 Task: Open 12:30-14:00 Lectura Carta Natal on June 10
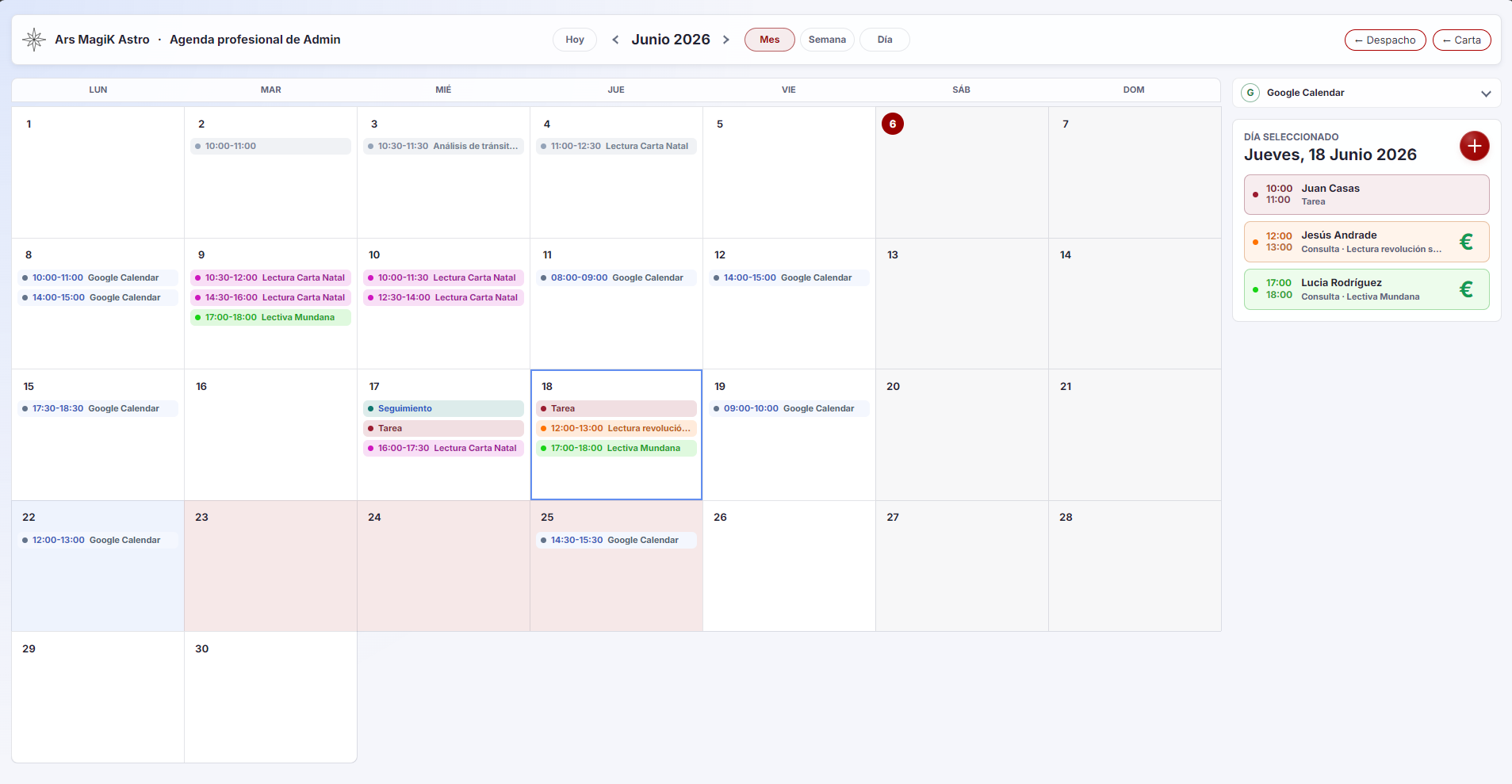click(443, 298)
